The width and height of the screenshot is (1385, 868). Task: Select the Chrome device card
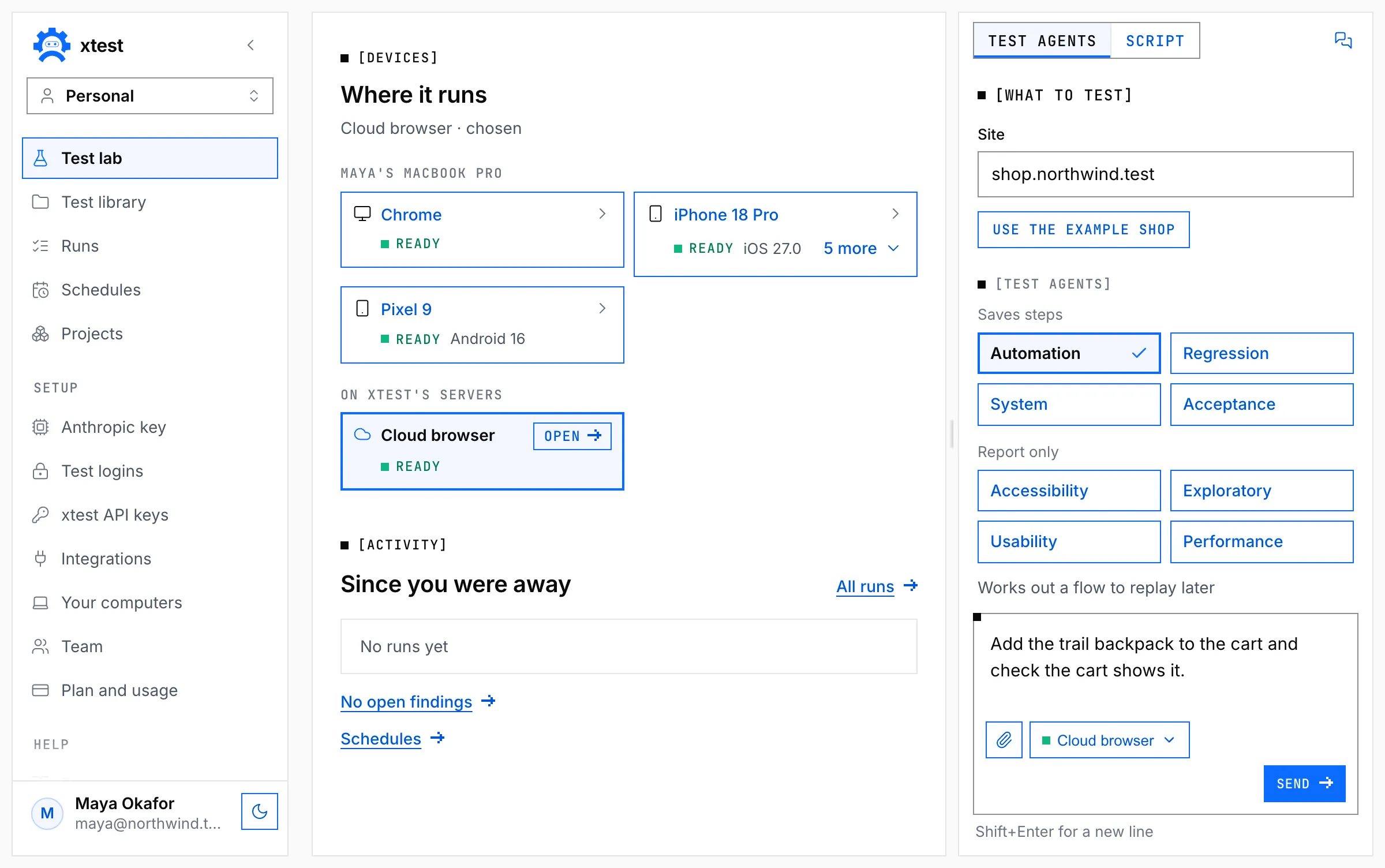click(482, 230)
